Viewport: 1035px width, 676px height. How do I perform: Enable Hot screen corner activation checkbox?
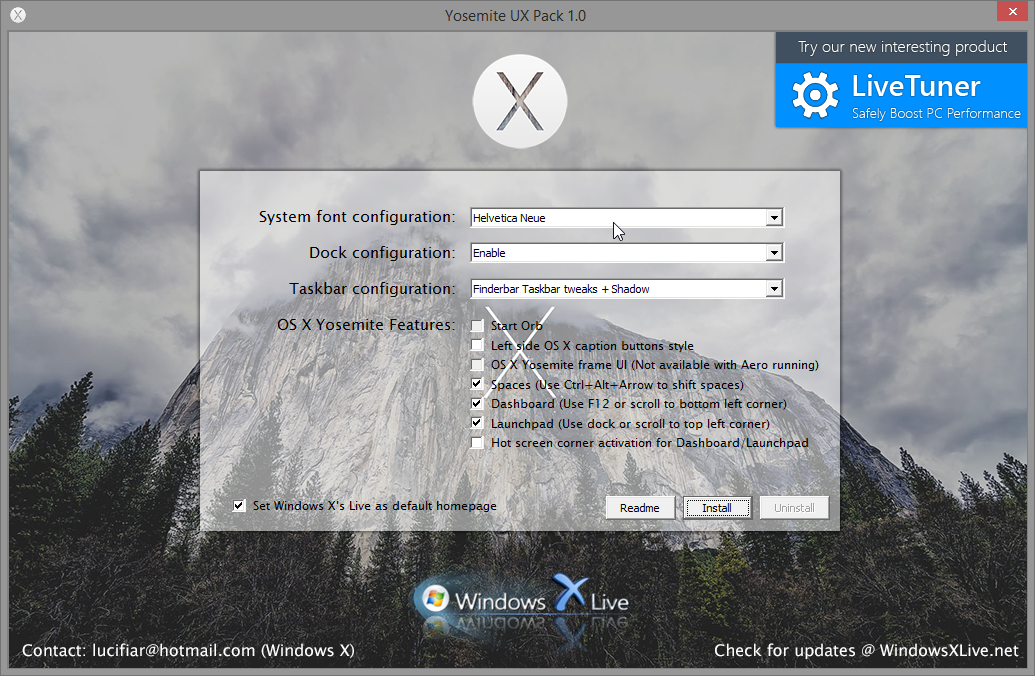pyautogui.click(x=477, y=442)
